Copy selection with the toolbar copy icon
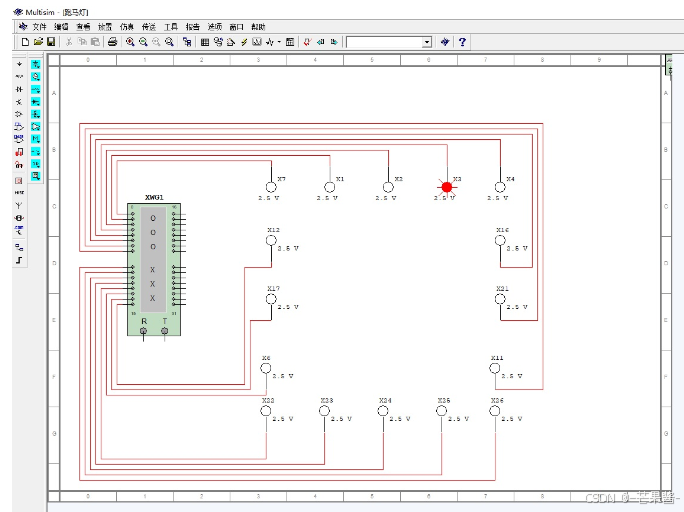 [82, 42]
